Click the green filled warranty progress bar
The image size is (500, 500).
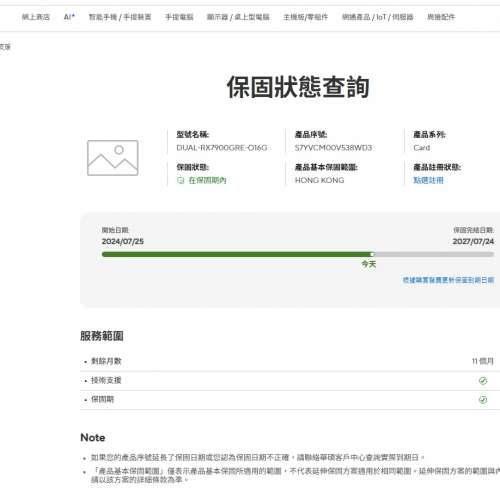pos(237,254)
